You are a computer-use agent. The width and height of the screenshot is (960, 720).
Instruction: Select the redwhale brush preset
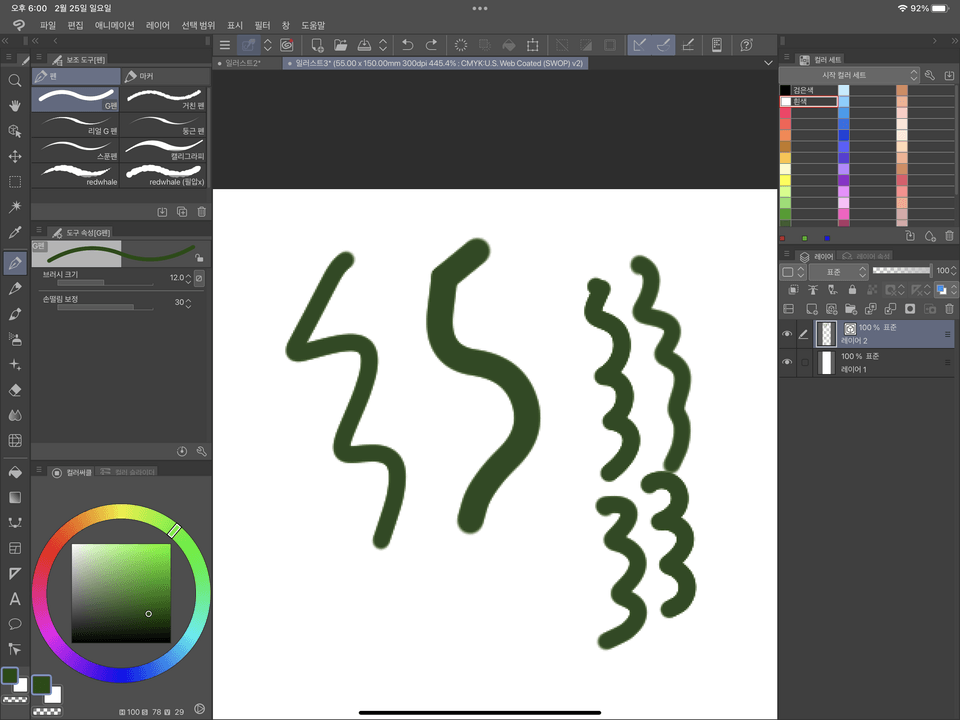point(75,174)
